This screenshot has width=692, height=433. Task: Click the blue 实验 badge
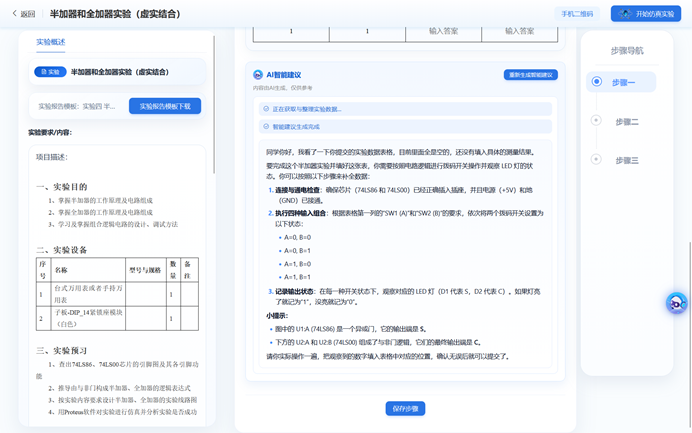pyautogui.click(x=50, y=72)
